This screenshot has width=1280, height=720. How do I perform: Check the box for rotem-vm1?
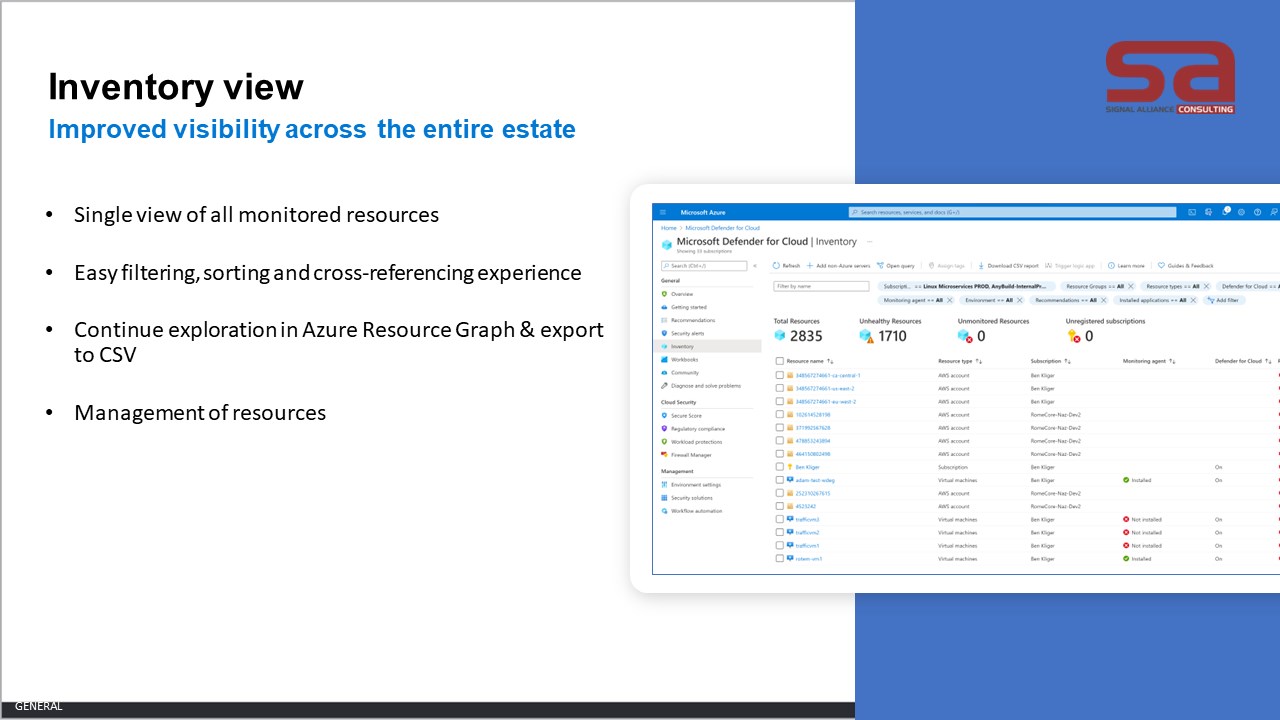(x=780, y=558)
